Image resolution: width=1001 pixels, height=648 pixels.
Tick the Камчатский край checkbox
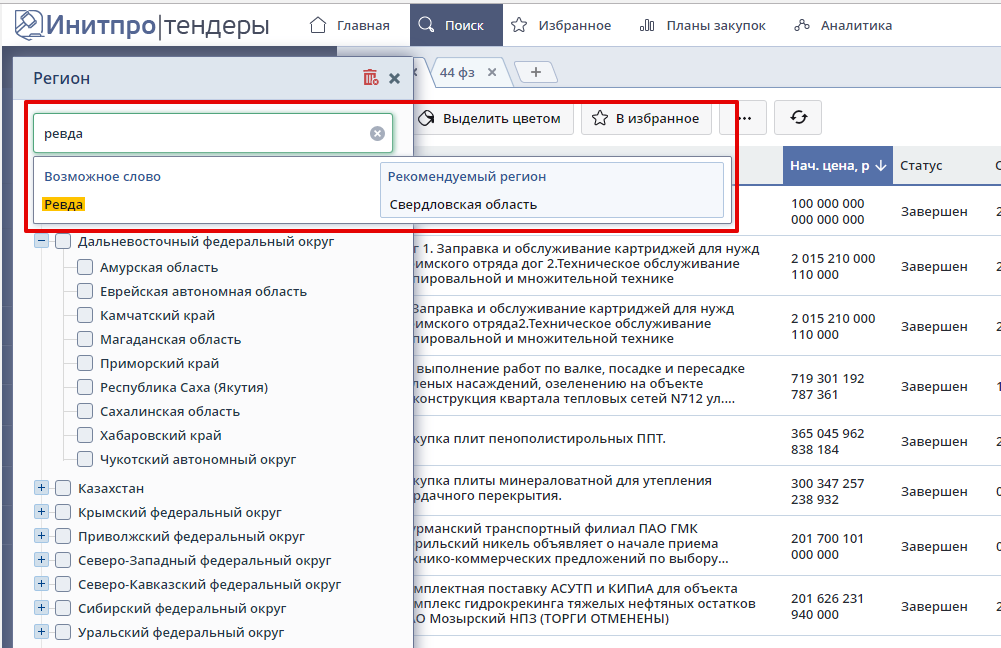[85, 315]
